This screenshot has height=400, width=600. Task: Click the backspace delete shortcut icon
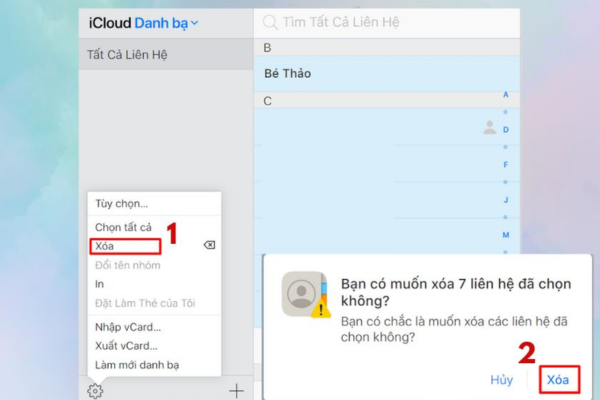tap(209, 245)
